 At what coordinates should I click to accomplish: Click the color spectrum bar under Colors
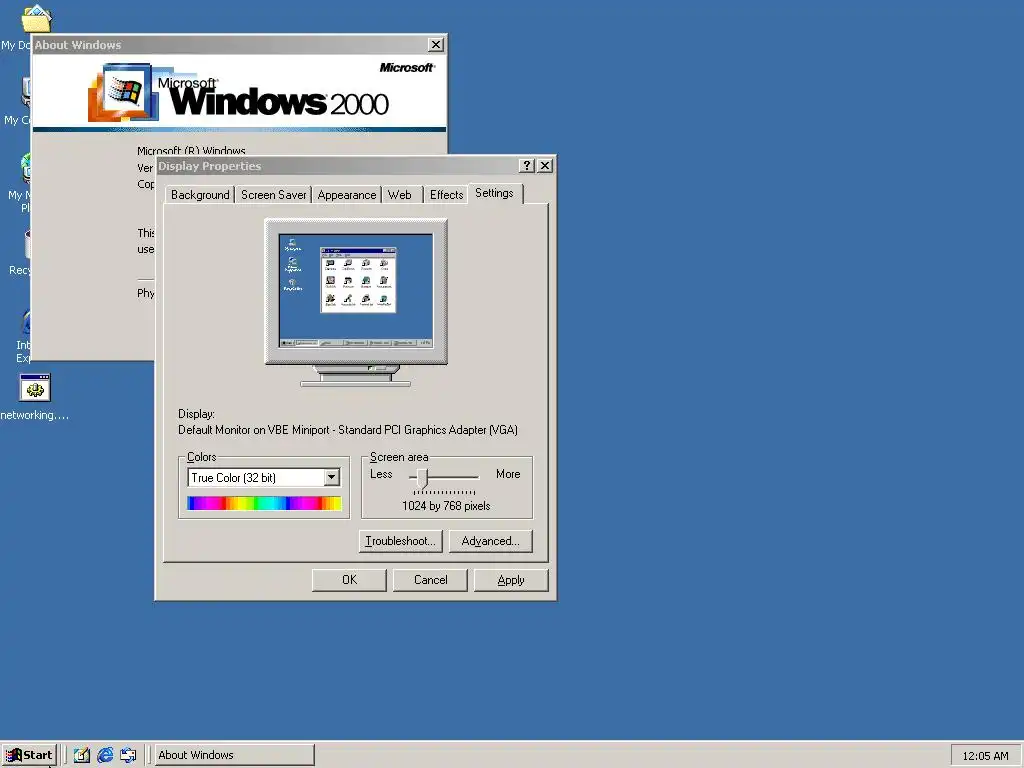[x=264, y=503]
